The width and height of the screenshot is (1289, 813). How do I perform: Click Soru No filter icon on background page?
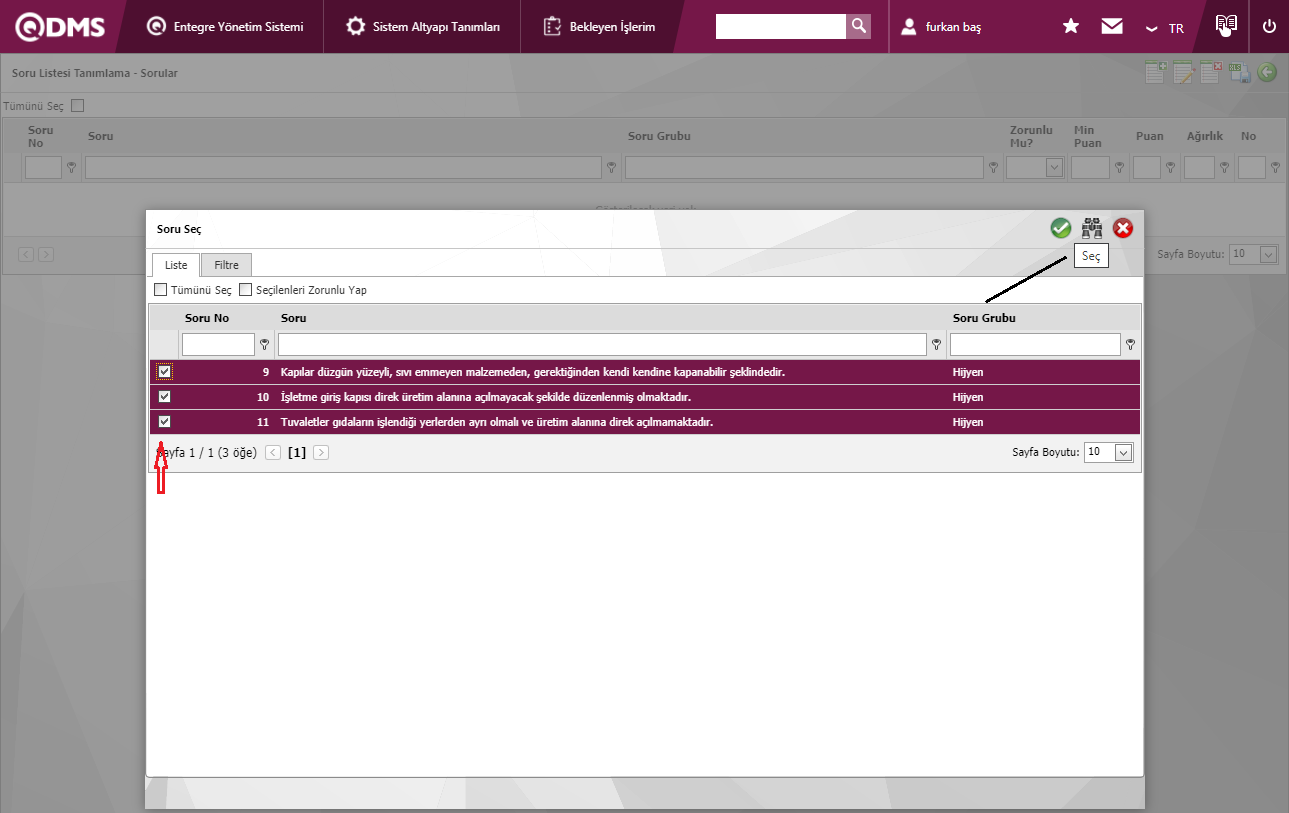click(x=71, y=168)
